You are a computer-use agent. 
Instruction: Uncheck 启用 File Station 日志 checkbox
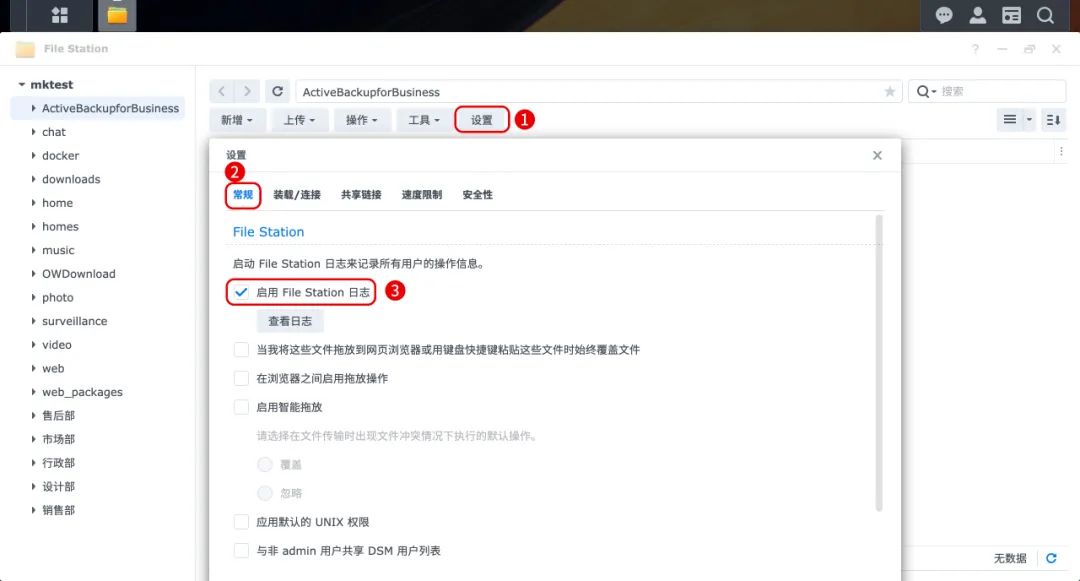[241, 293]
